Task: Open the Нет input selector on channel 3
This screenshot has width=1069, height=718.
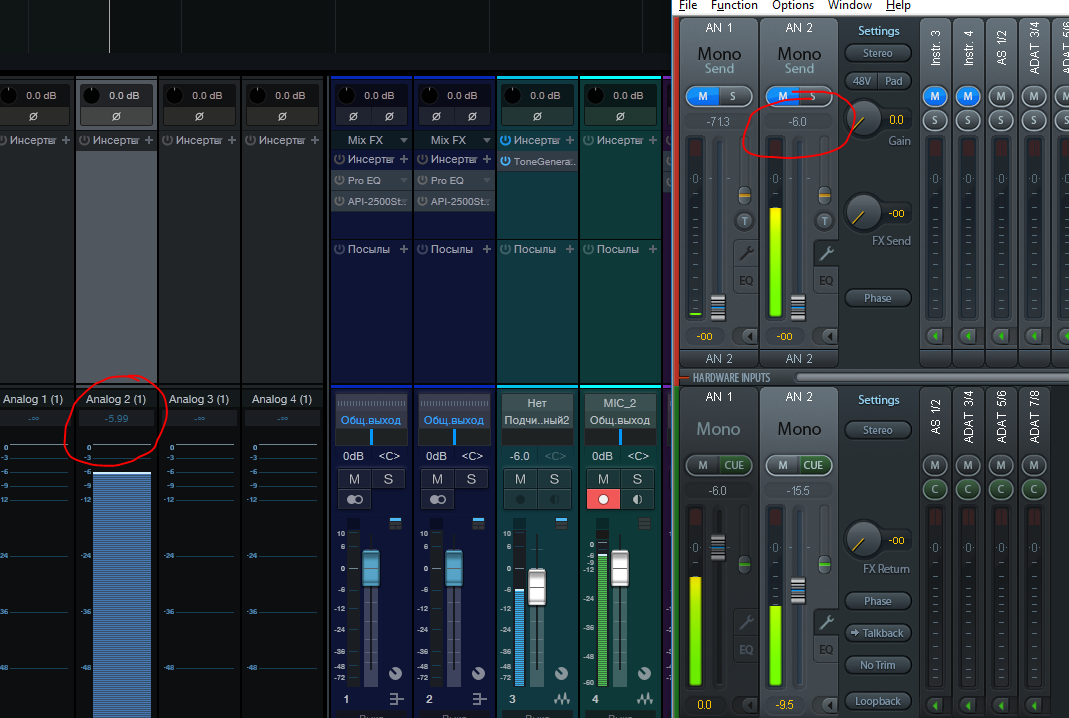Action: pyautogui.click(x=537, y=403)
